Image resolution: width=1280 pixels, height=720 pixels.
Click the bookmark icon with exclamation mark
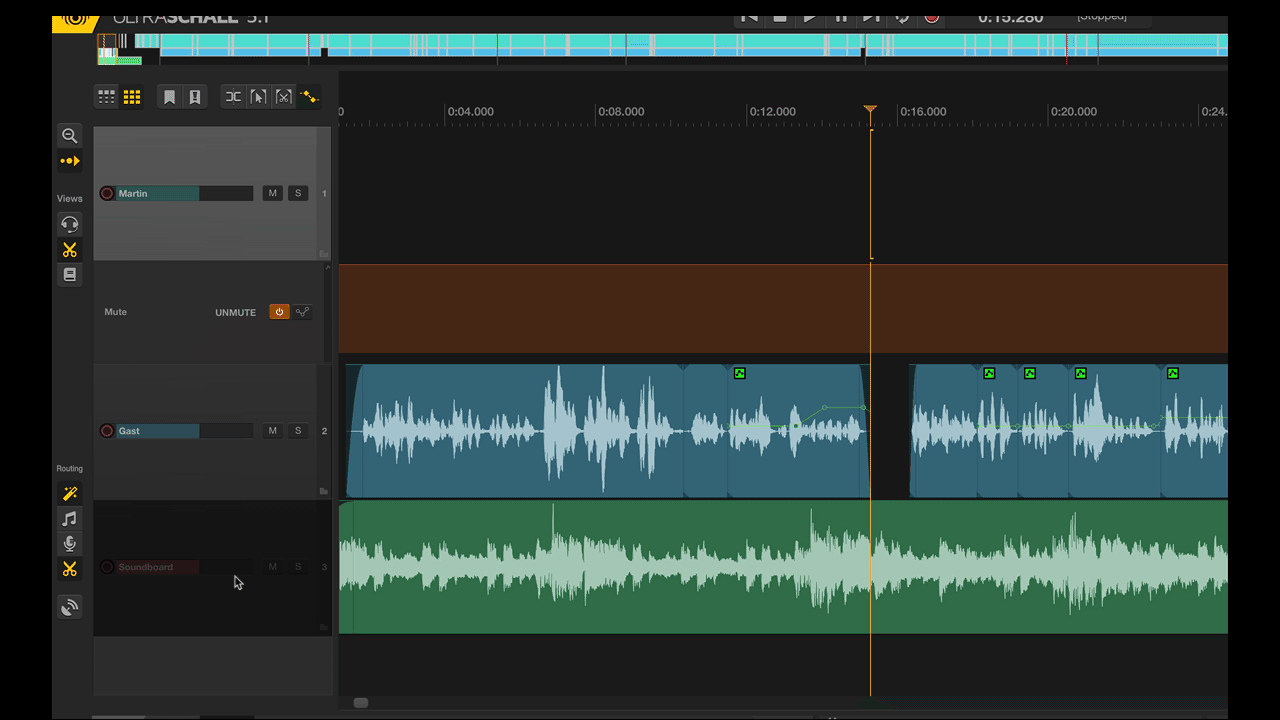click(195, 97)
